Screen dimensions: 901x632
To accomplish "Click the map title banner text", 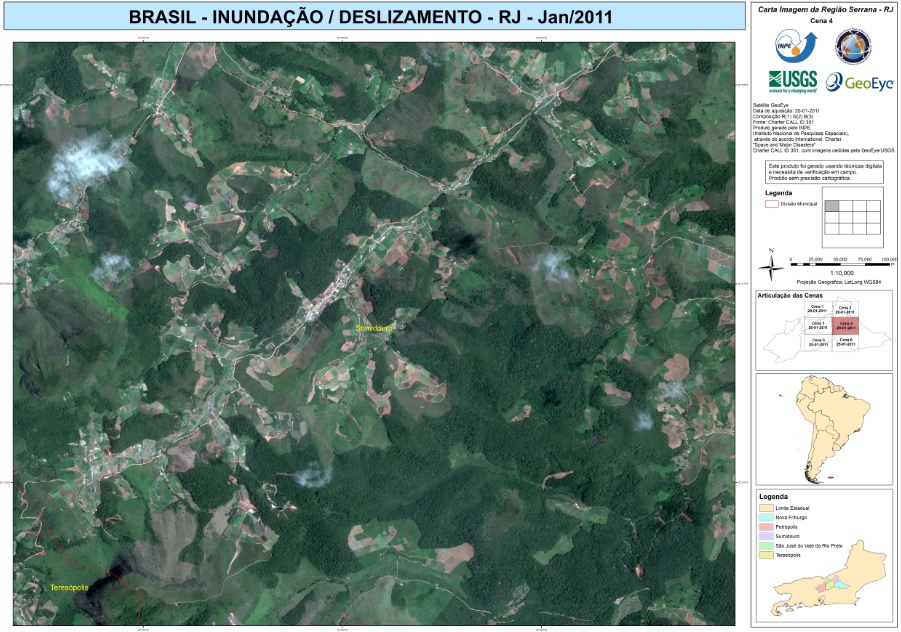I will point(370,17).
